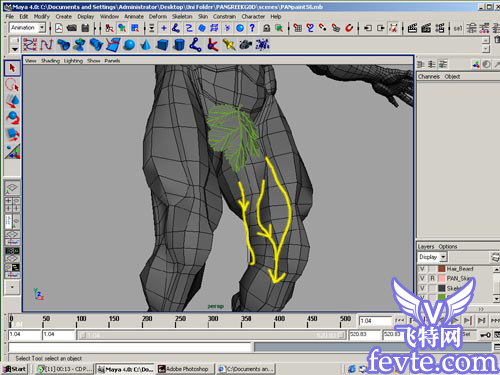Click the current frame field showing 1.04
This screenshot has height=375, width=500.
[375, 321]
